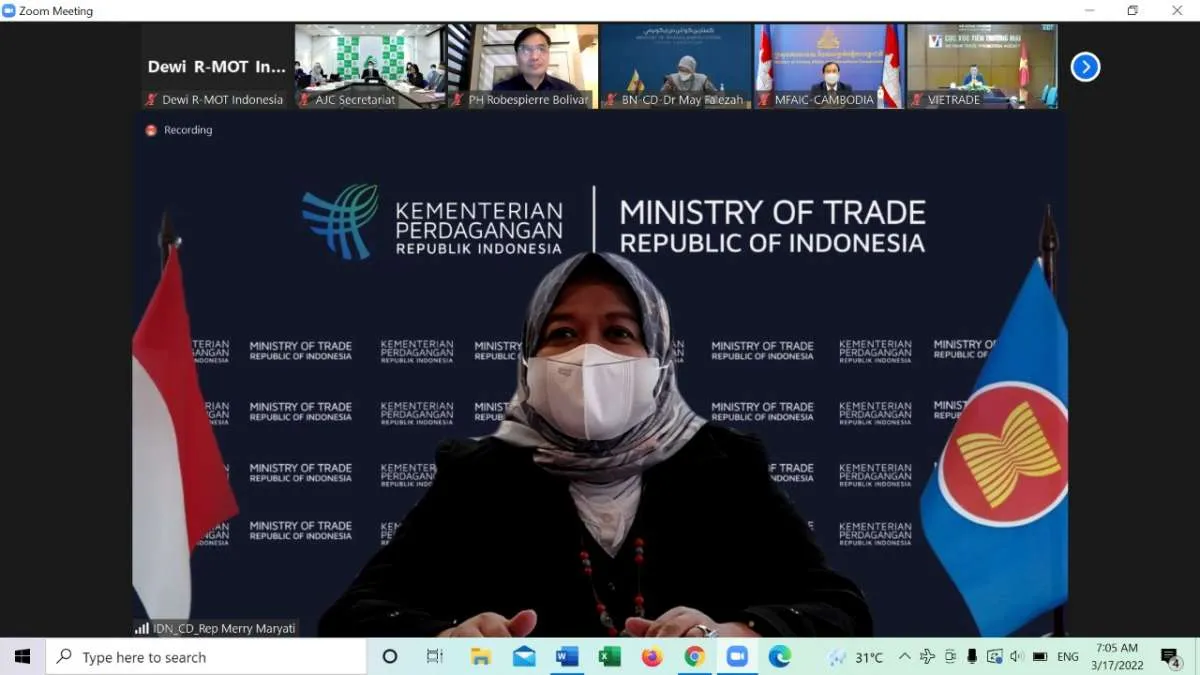Click the Task View icon

click(434, 657)
